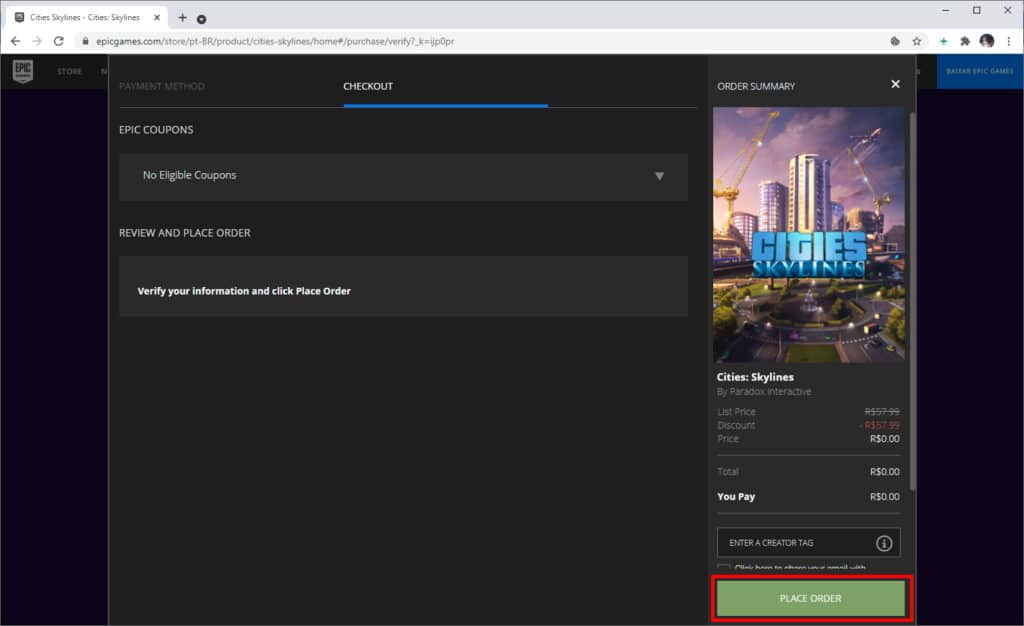Select the Checkout tab
This screenshot has height=626, width=1024.
[368, 86]
